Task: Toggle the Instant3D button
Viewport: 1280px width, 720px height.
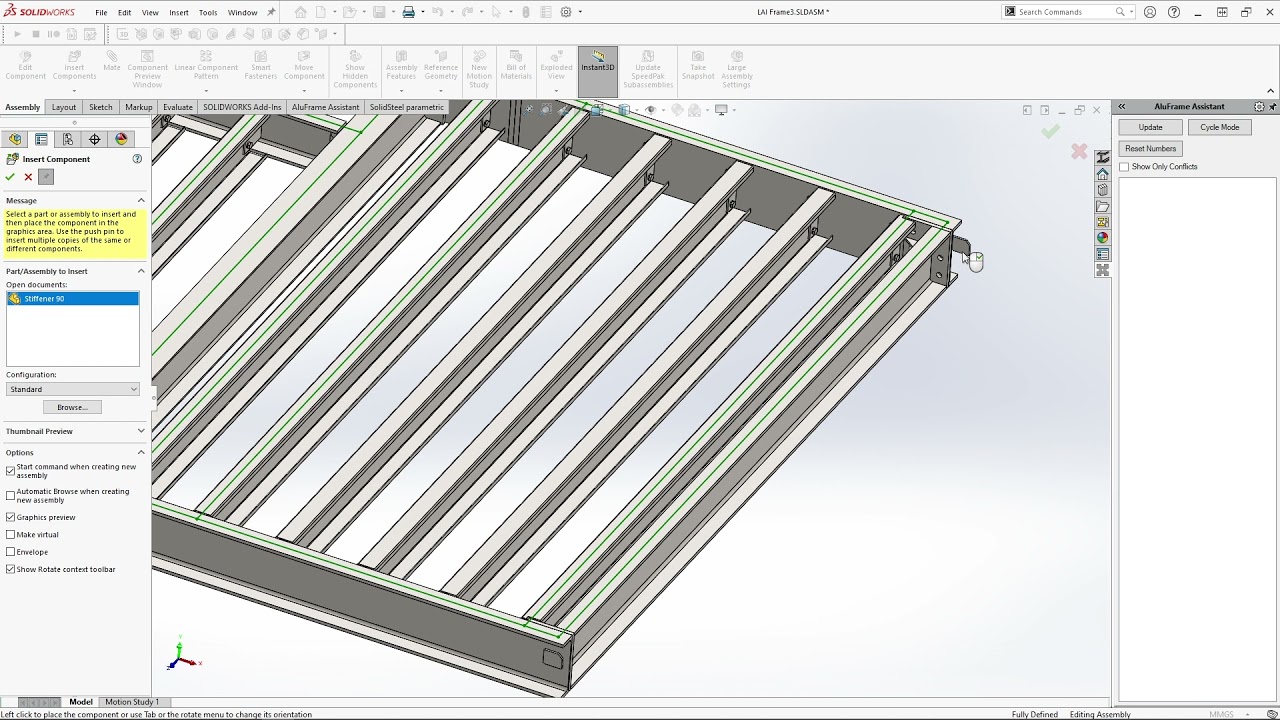Action: tap(598, 70)
